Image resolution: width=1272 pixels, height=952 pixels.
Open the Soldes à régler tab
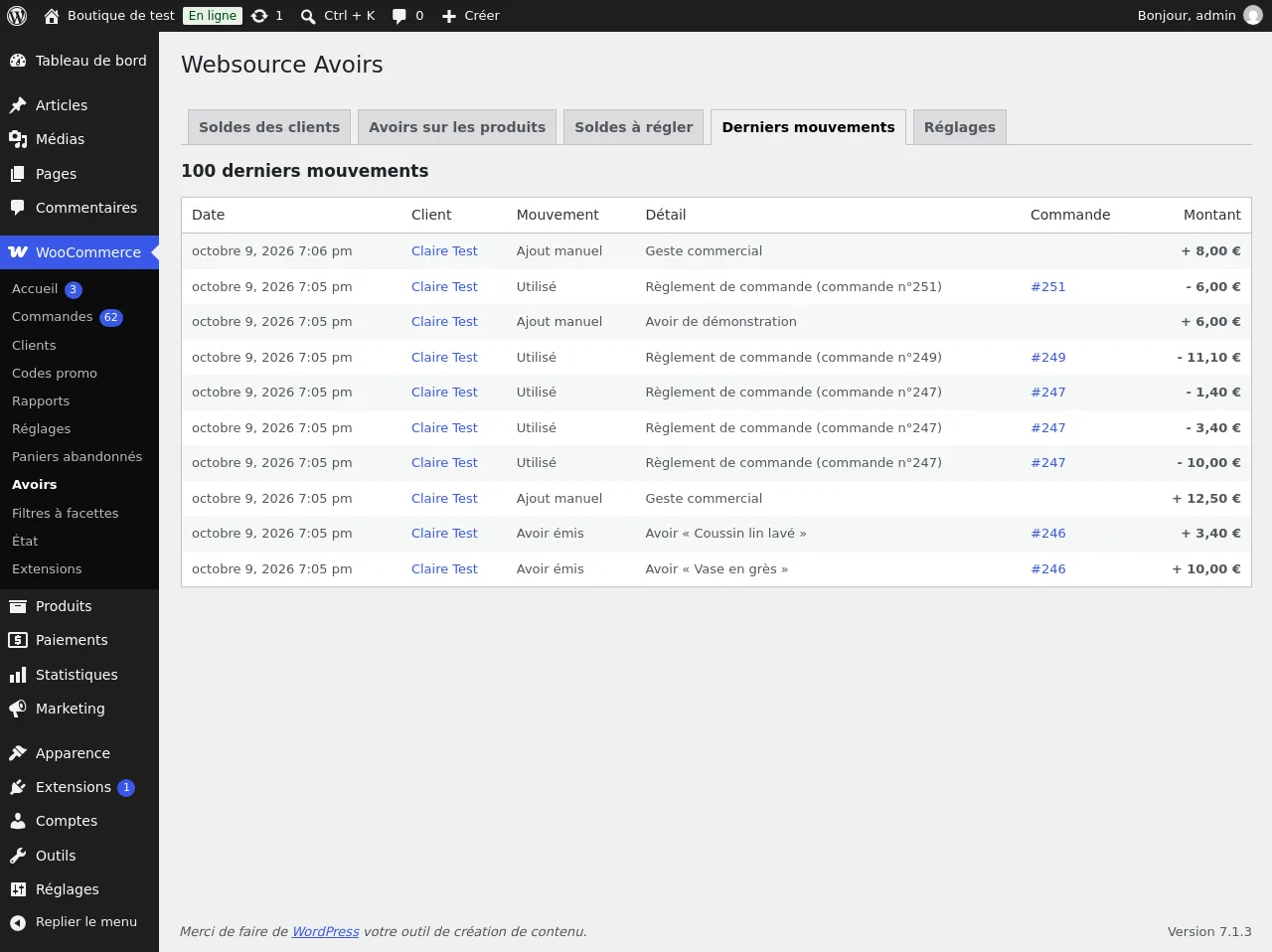[x=634, y=127]
